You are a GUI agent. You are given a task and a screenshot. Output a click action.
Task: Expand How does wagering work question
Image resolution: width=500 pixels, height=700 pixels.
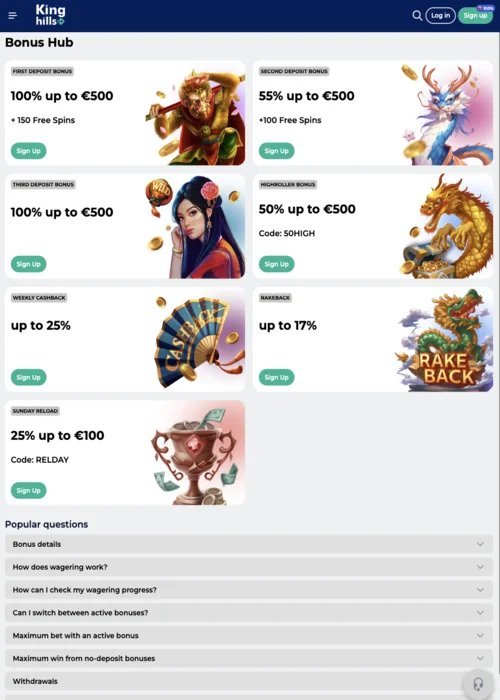click(249, 567)
